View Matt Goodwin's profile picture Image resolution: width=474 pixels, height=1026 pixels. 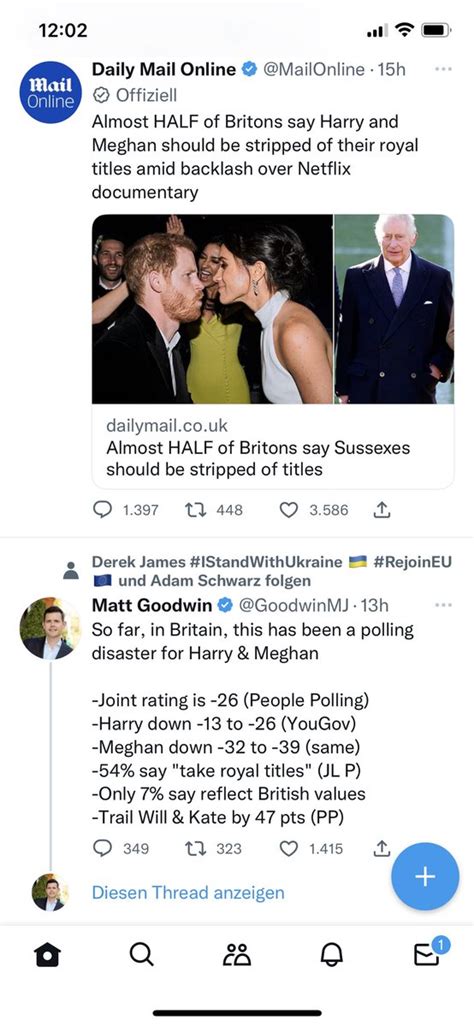[x=50, y=628]
